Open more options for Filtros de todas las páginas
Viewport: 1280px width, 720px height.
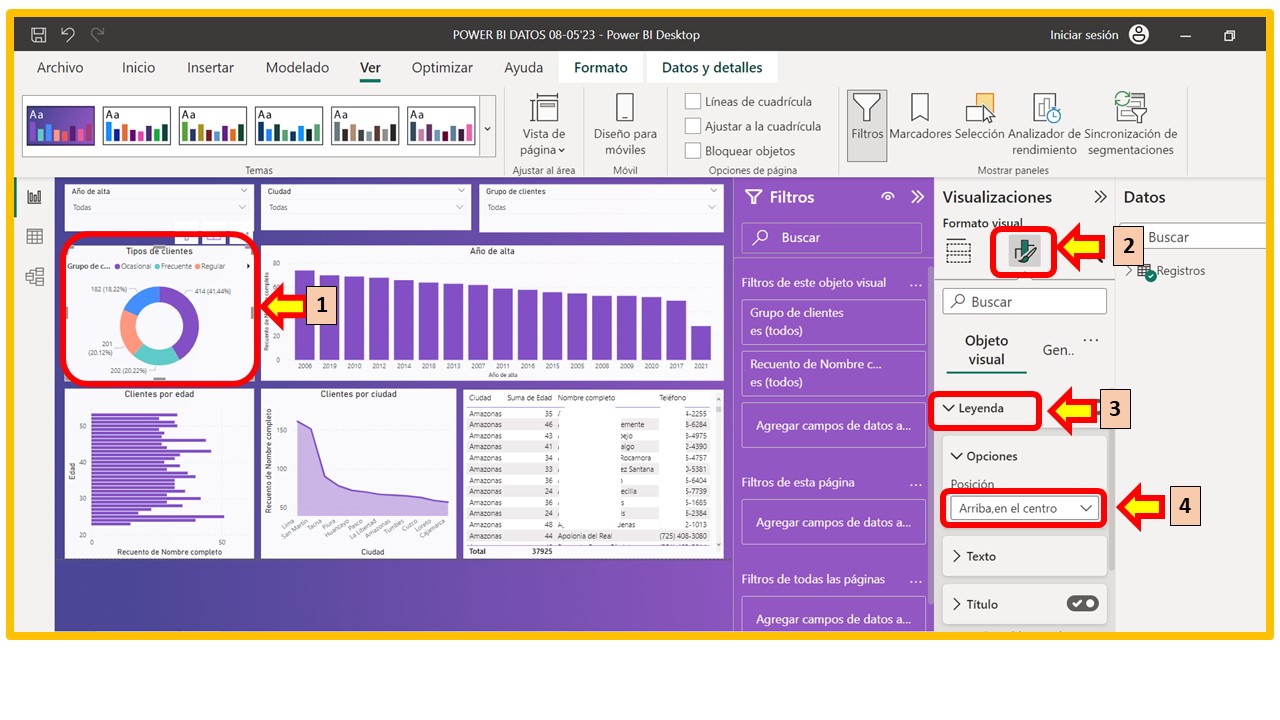(x=915, y=581)
